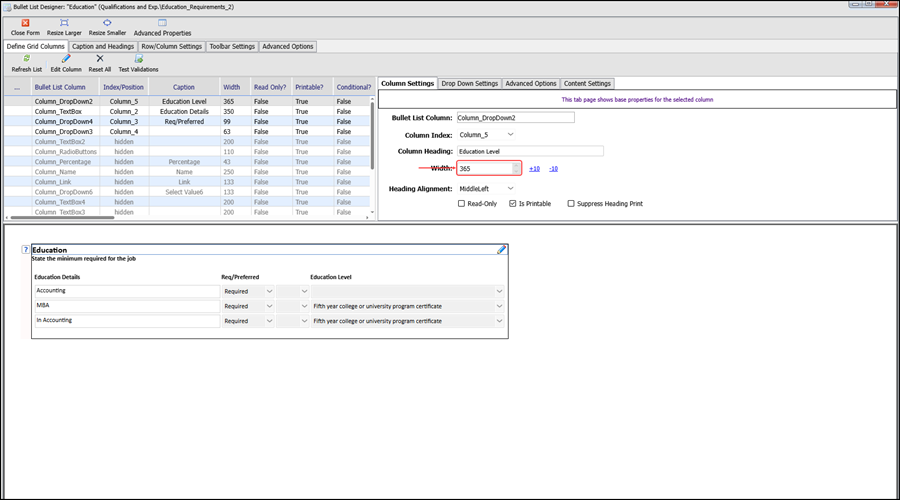Image resolution: width=900 pixels, height=500 pixels.
Task: Click the Resize Smaller icon
Action: [107, 23]
